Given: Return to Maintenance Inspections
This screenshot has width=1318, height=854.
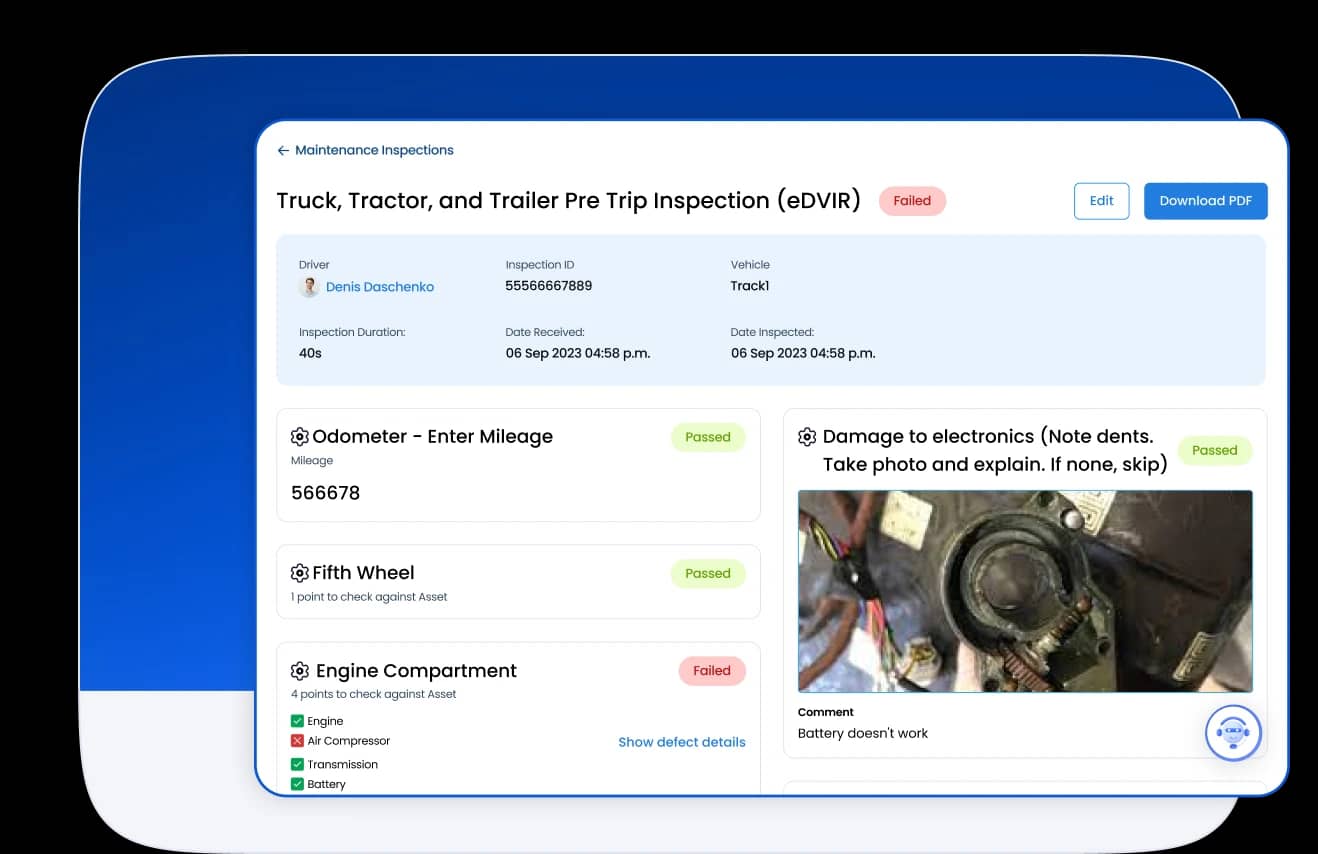Looking at the screenshot, I should [x=372, y=150].
